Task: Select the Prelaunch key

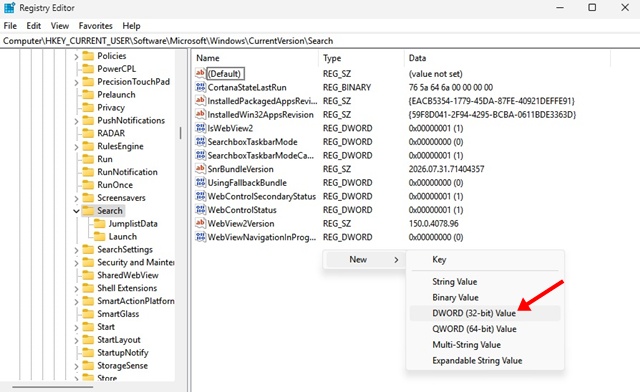Action: pos(116,95)
